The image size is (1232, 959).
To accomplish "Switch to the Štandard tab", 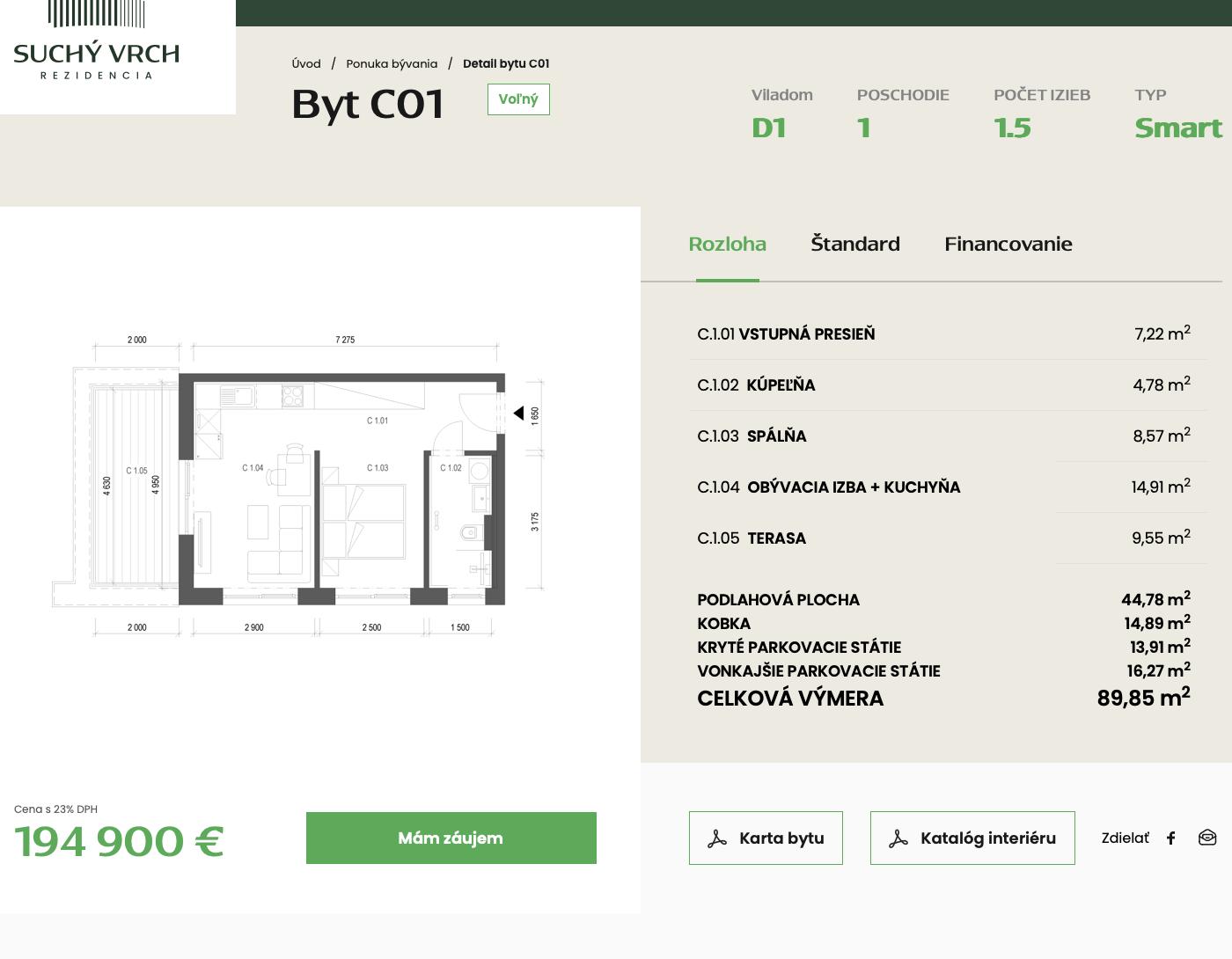I will click(854, 244).
